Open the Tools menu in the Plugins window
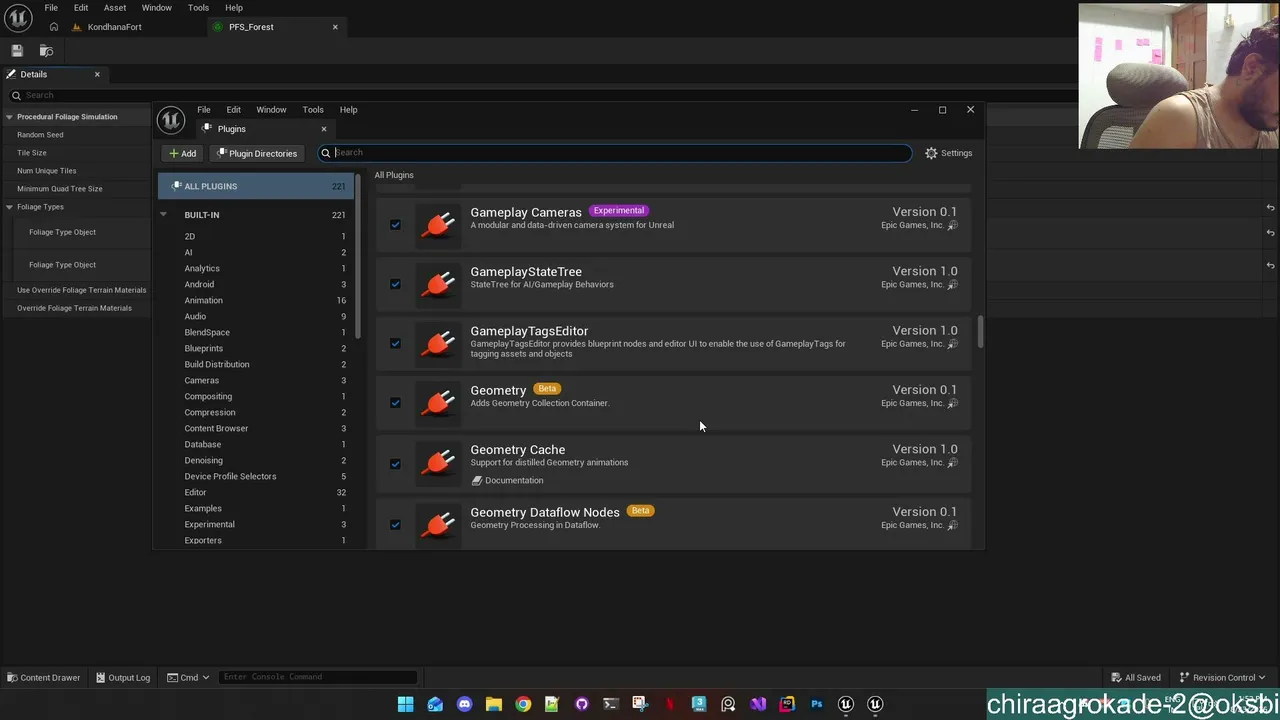This screenshot has width=1280, height=720. click(x=313, y=110)
